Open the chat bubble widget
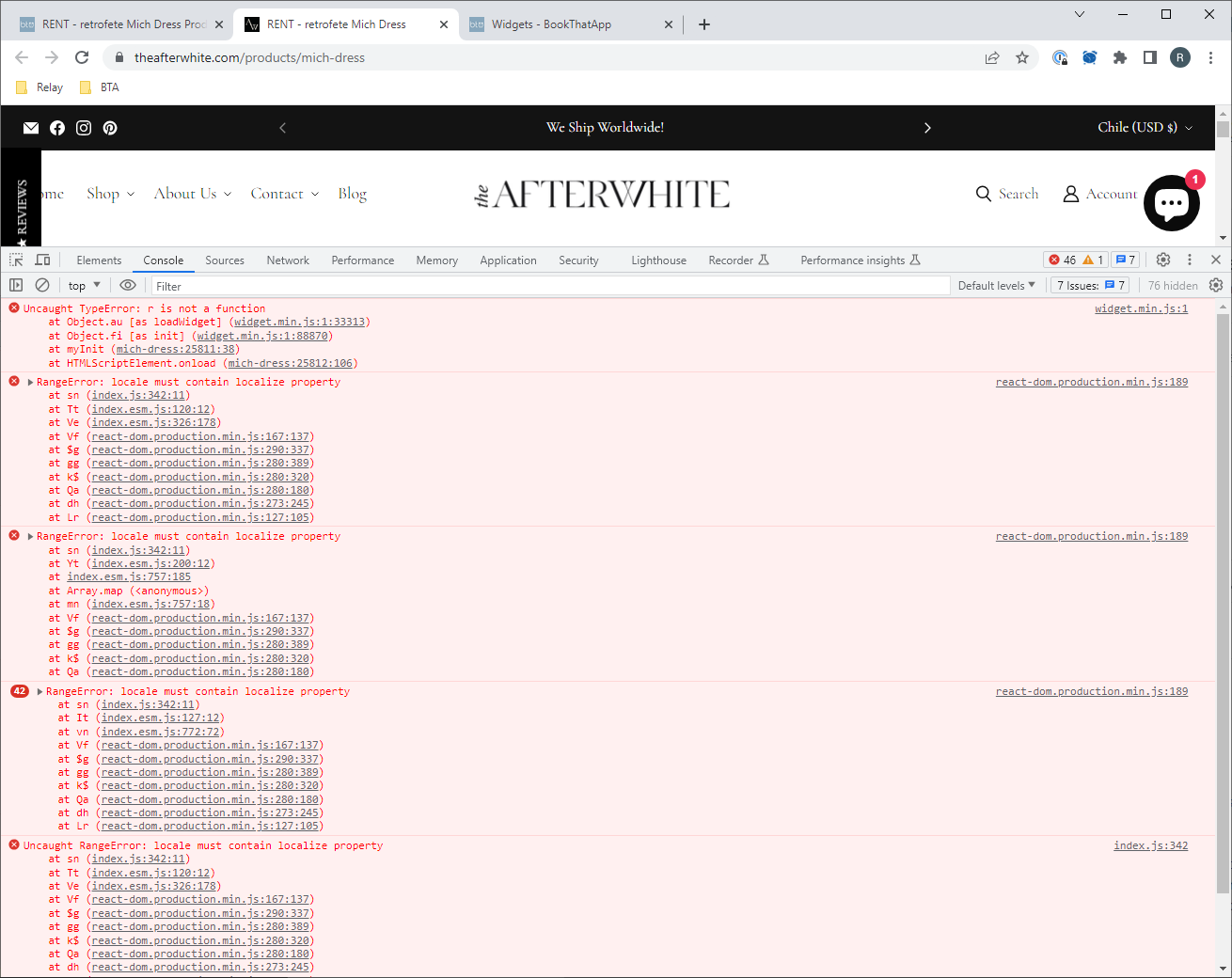1232x978 pixels. click(1171, 202)
